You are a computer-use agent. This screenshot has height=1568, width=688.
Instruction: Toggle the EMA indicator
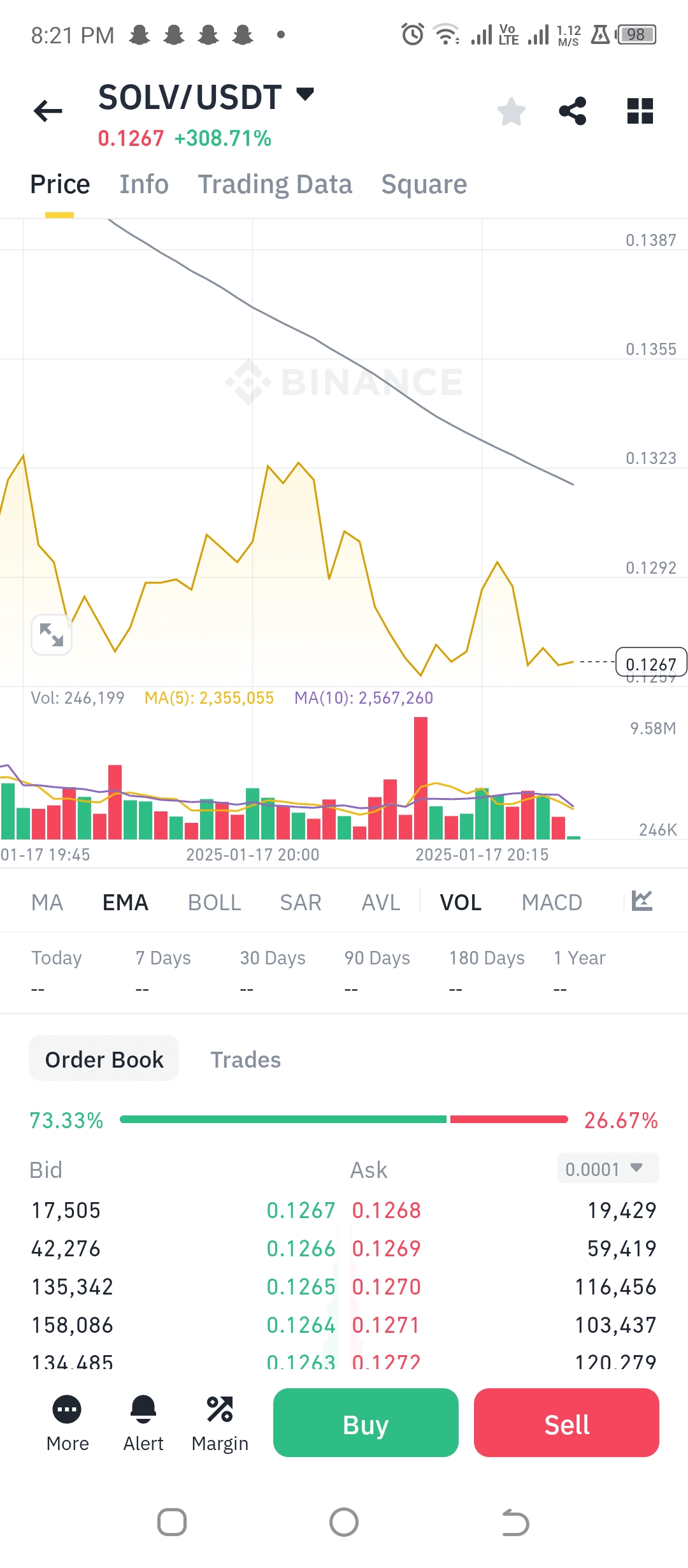[x=125, y=903]
